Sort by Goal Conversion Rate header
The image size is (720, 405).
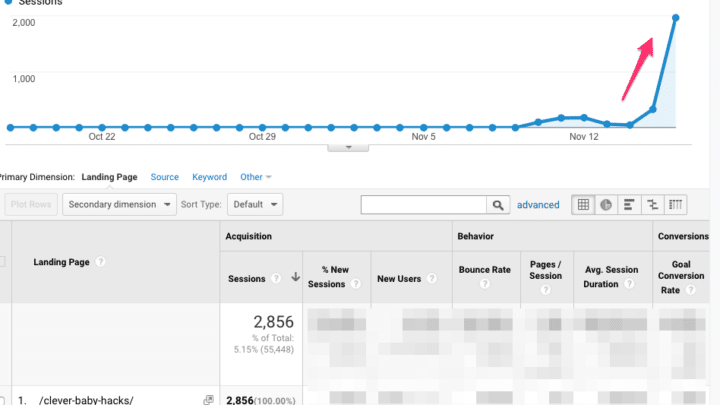(x=681, y=277)
